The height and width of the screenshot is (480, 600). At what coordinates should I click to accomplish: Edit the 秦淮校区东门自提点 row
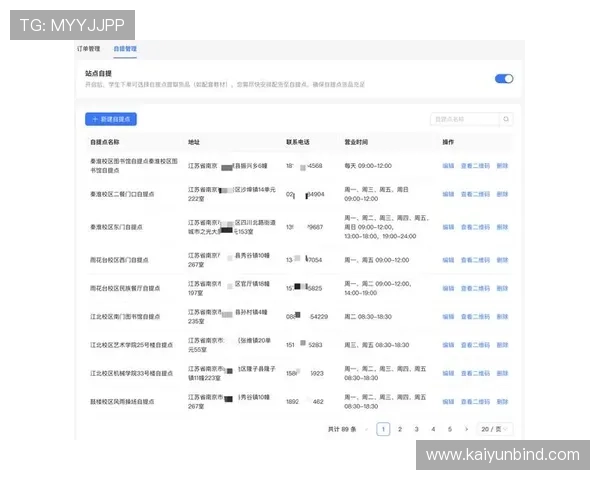point(448,227)
